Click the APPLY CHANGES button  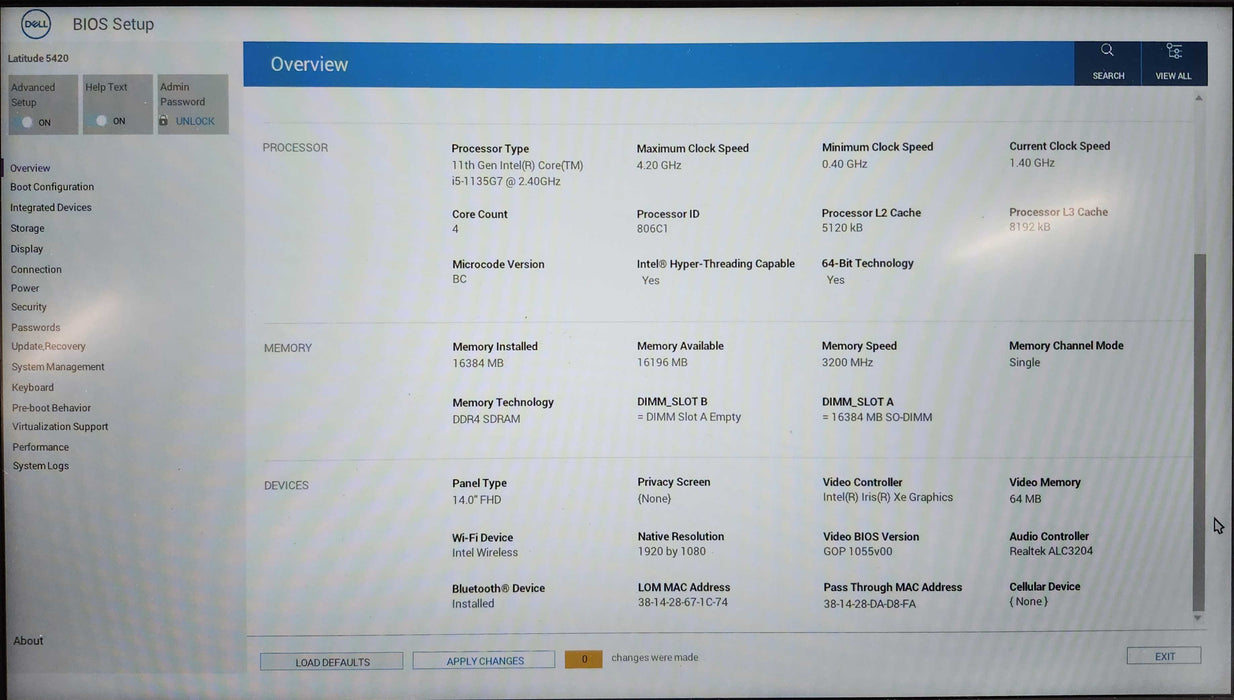[483, 660]
